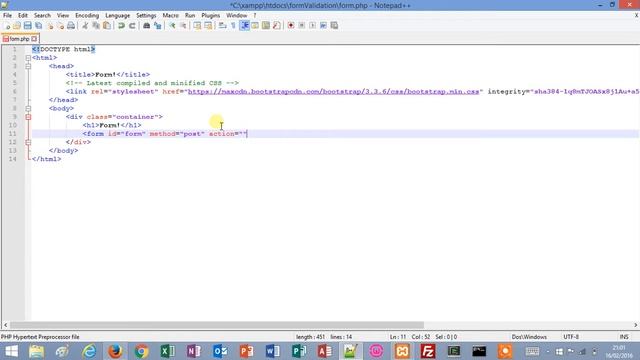Click the Windows Start button
The height and width of the screenshot is (360, 640).
11,351
